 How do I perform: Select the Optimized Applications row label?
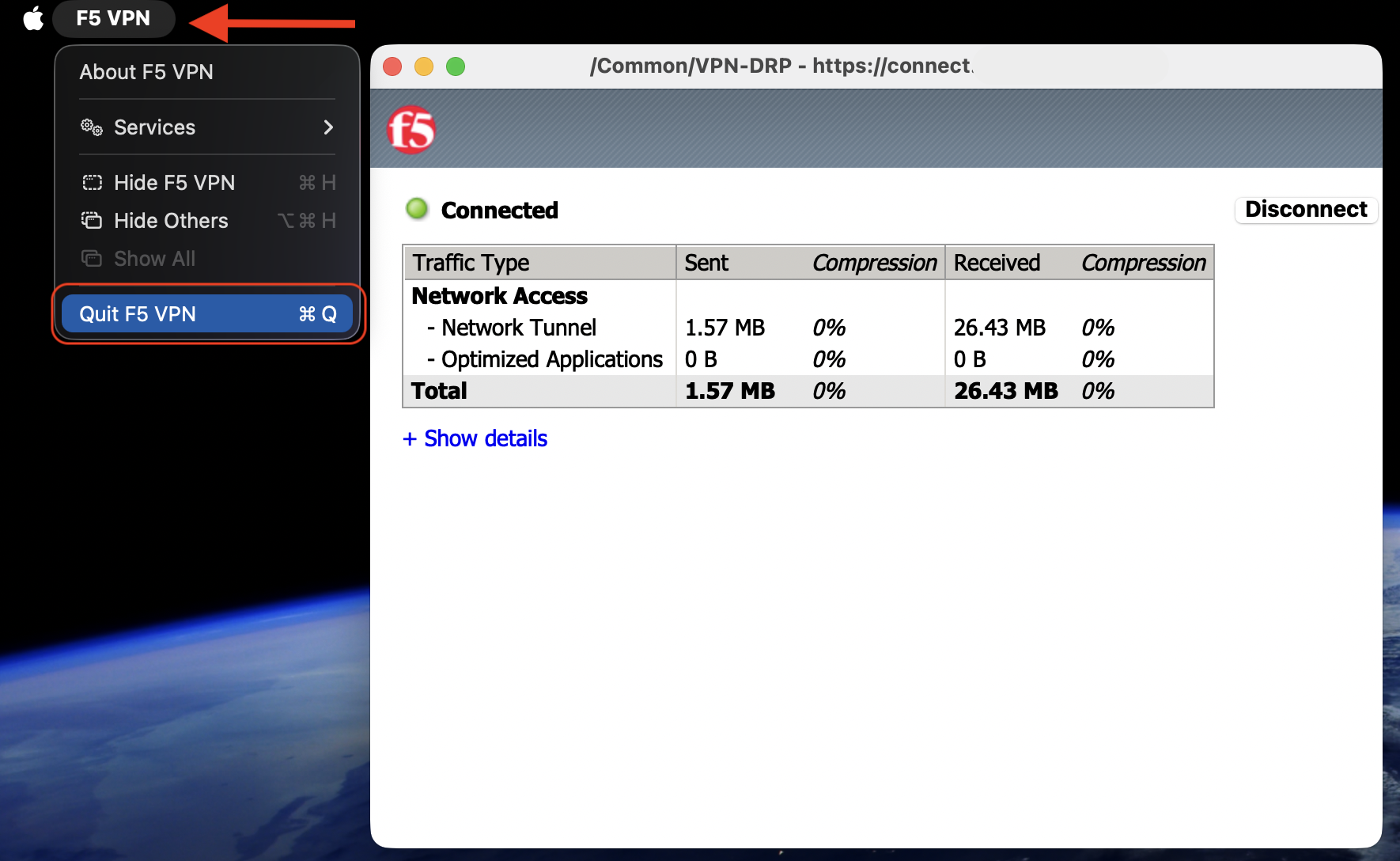coord(545,359)
